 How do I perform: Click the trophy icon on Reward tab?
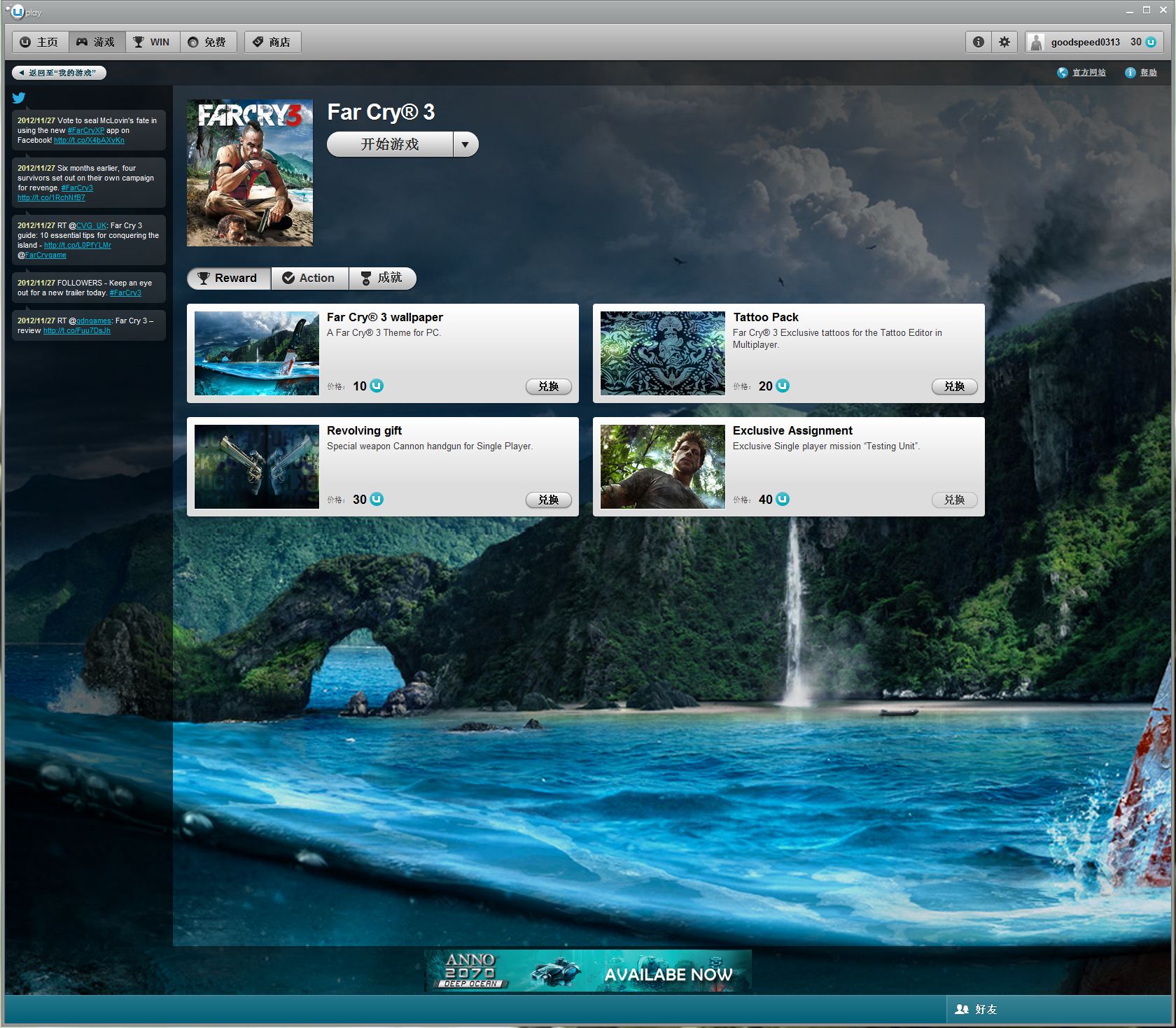(204, 278)
